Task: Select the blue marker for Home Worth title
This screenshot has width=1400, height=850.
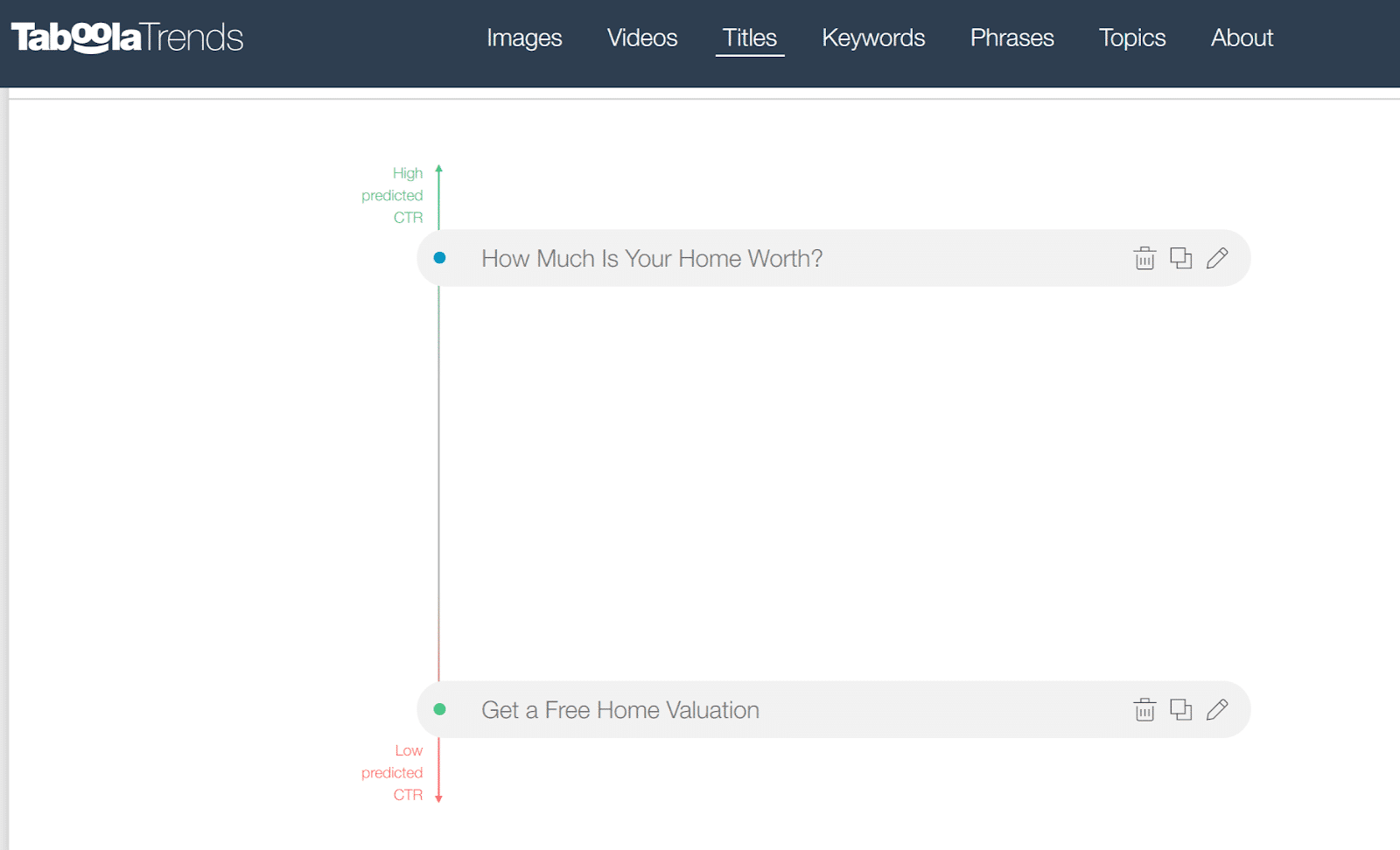Action: (440, 258)
